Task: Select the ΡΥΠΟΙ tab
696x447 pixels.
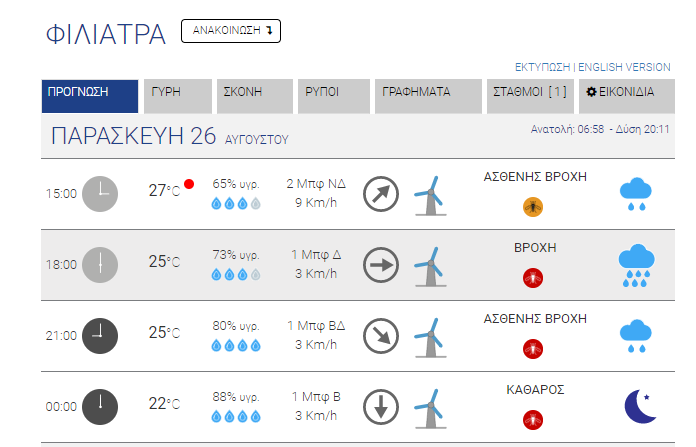Action: (x=334, y=96)
